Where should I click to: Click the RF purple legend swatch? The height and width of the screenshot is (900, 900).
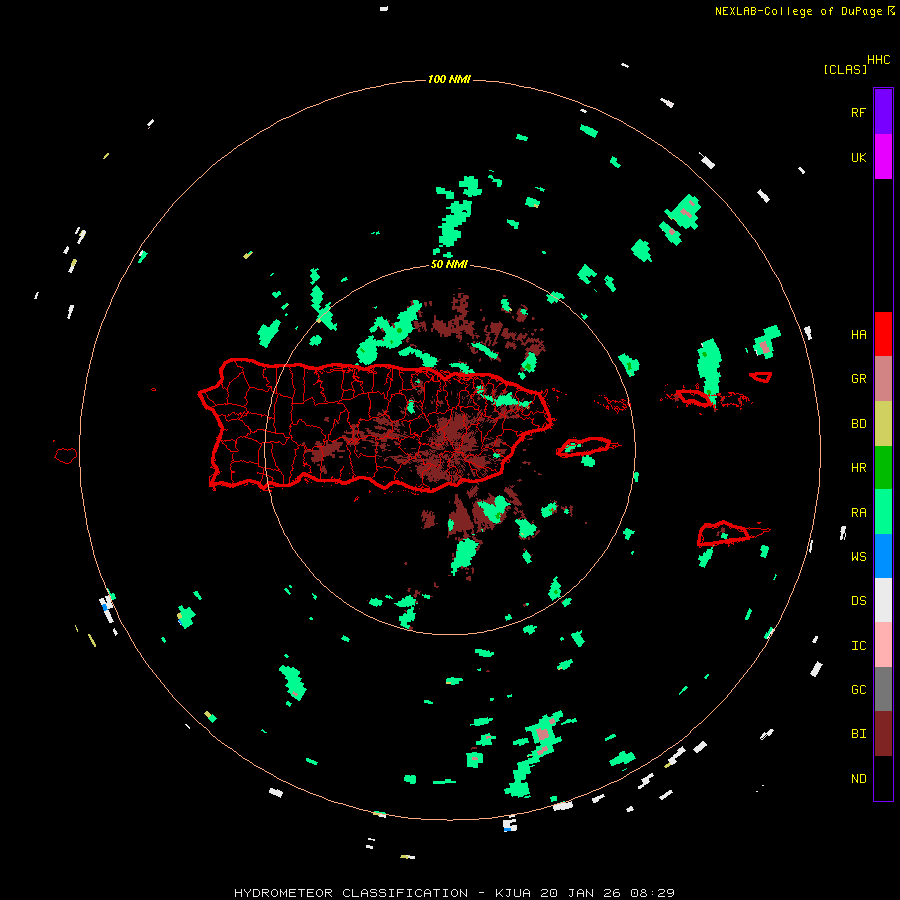883,112
